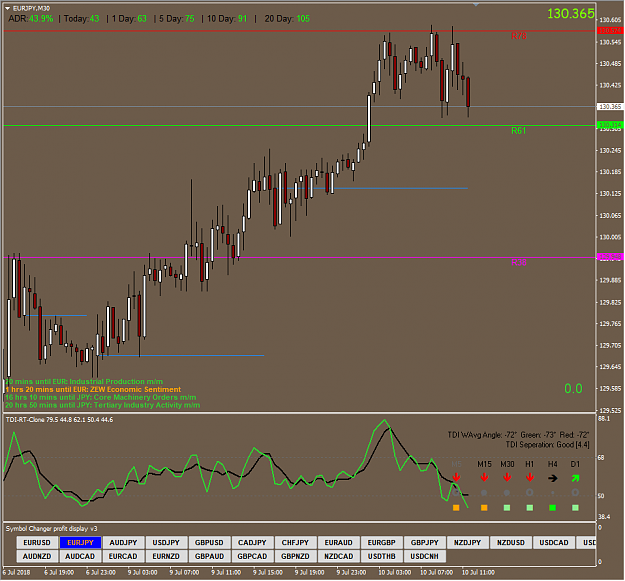Open the chart menu triangle beside EURJPY,M30
The width and height of the screenshot is (625, 581).
click(8, 8)
